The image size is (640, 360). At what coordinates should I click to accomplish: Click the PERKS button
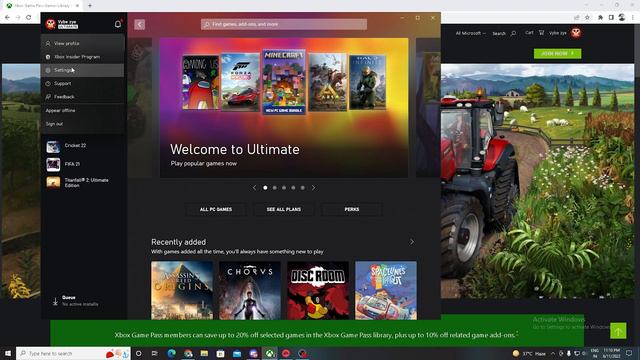[352, 209]
